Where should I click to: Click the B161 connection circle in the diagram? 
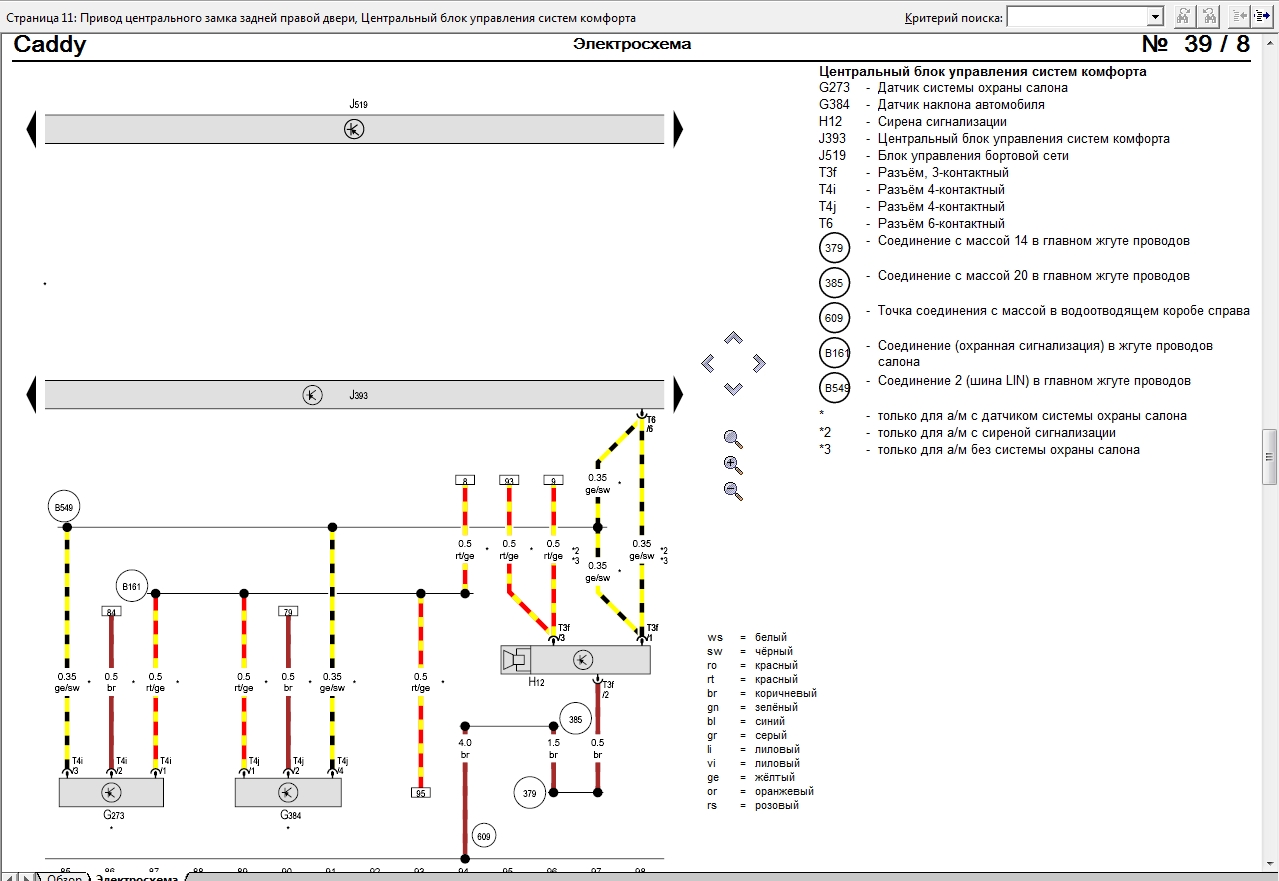(x=131, y=586)
